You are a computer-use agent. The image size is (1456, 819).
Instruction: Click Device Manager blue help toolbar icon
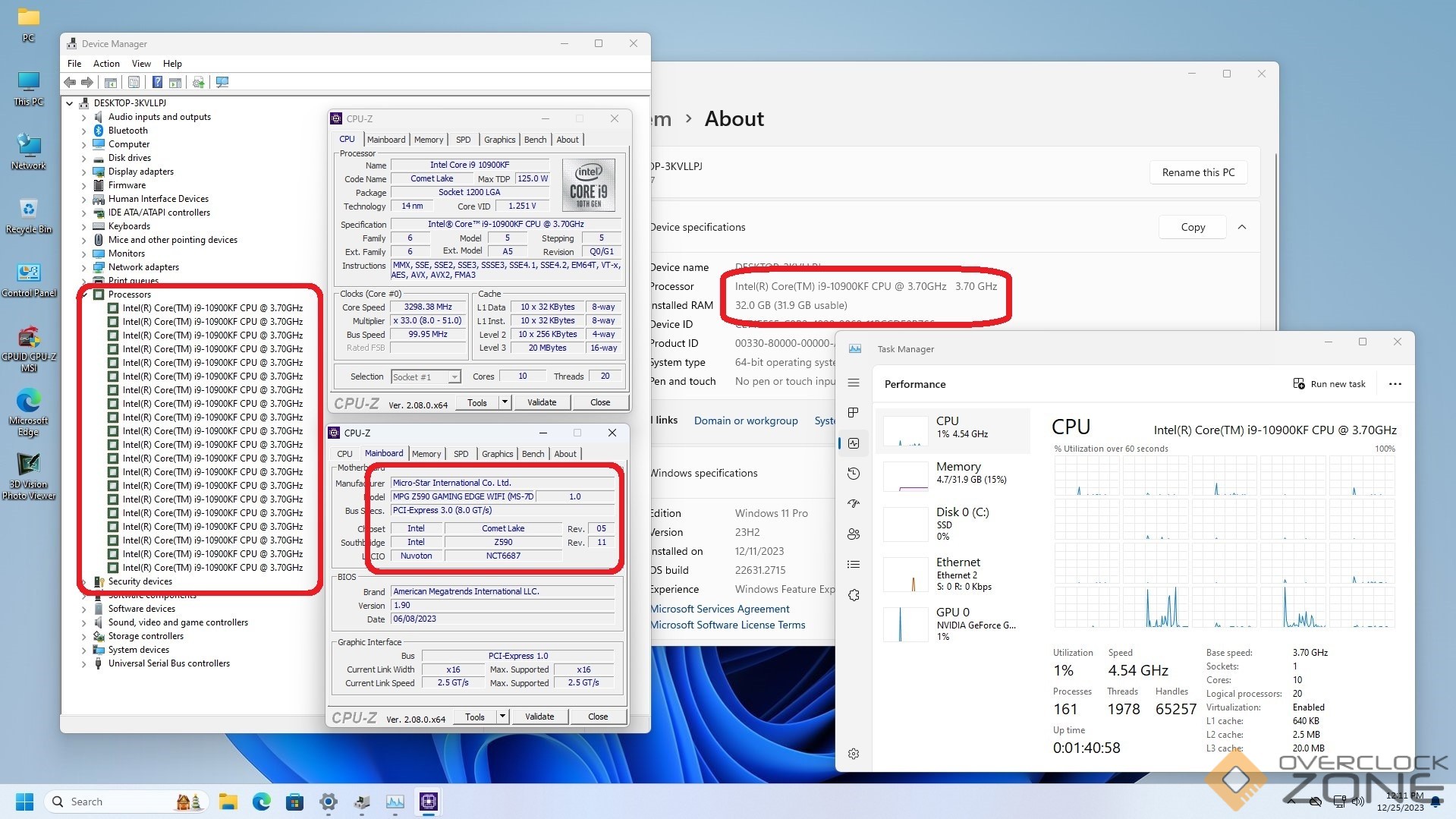coord(157,82)
